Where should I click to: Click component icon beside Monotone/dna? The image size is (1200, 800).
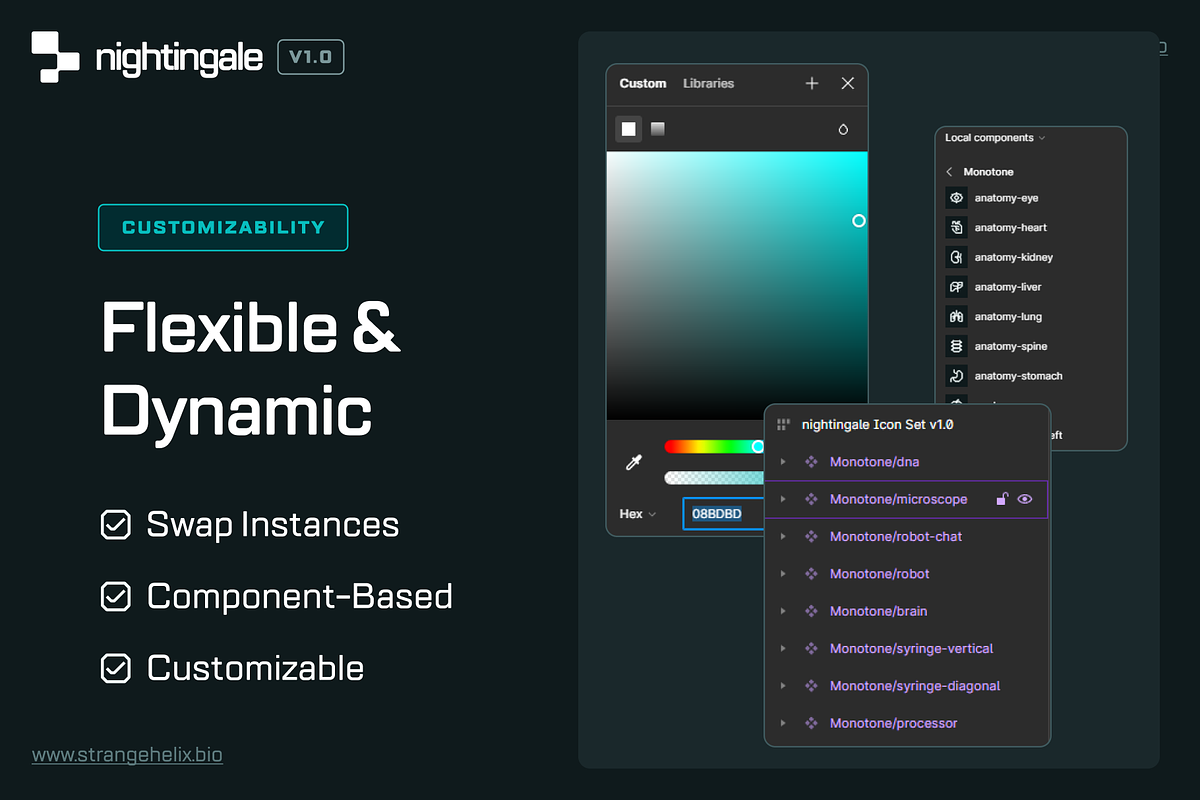tap(811, 462)
